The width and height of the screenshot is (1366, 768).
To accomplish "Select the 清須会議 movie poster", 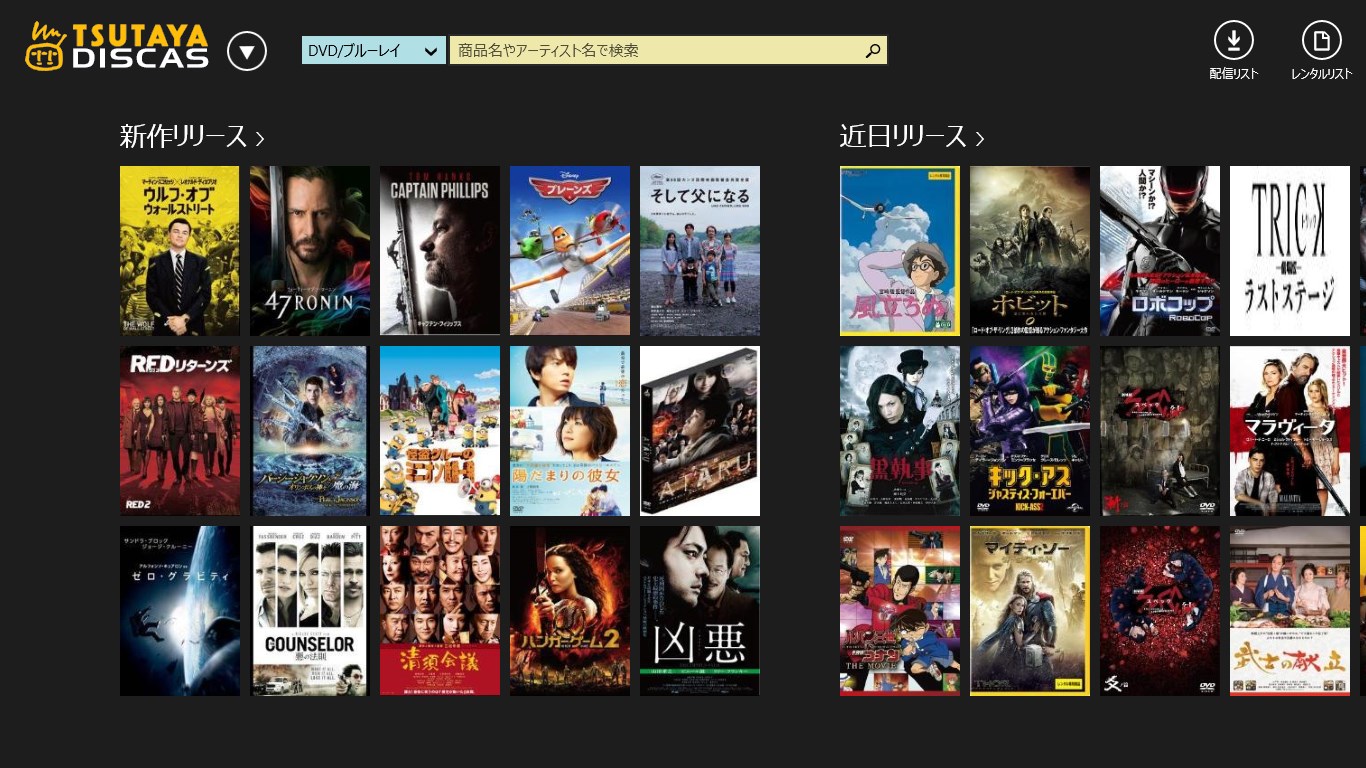I will click(x=440, y=611).
